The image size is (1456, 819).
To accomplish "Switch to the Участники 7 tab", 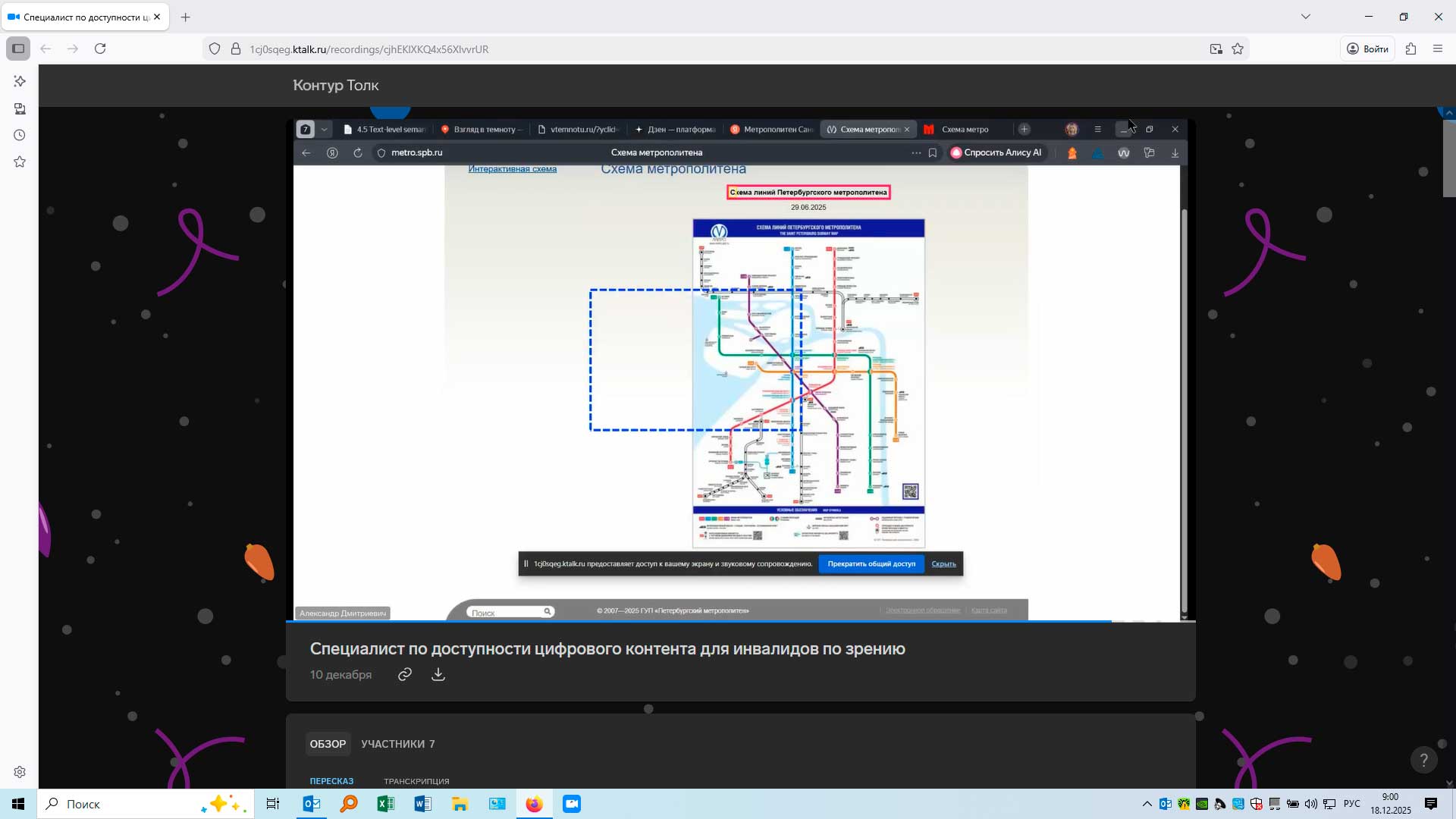I will pos(397,744).
